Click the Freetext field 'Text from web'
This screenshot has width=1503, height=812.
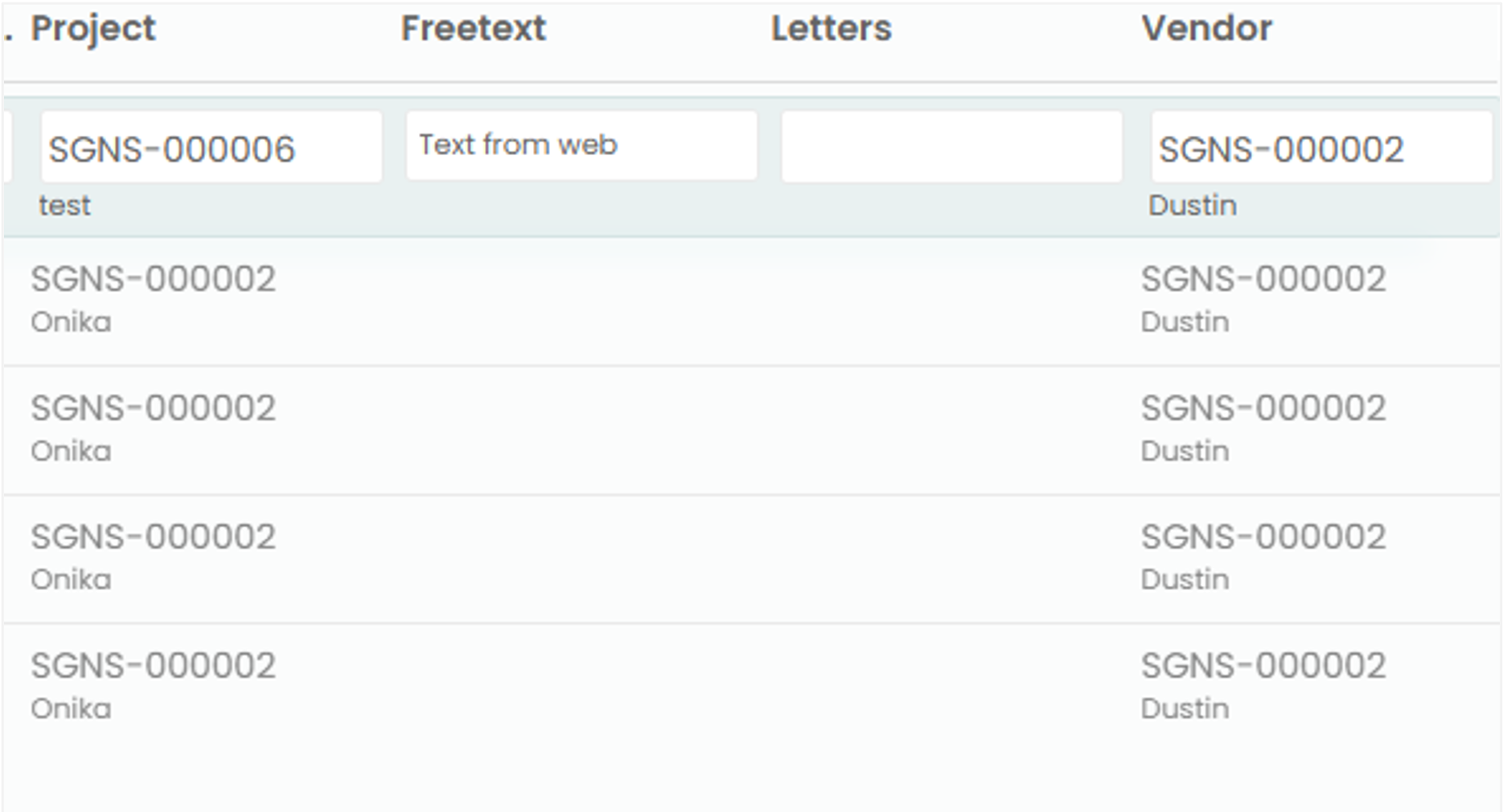click(x=581, y=146)
